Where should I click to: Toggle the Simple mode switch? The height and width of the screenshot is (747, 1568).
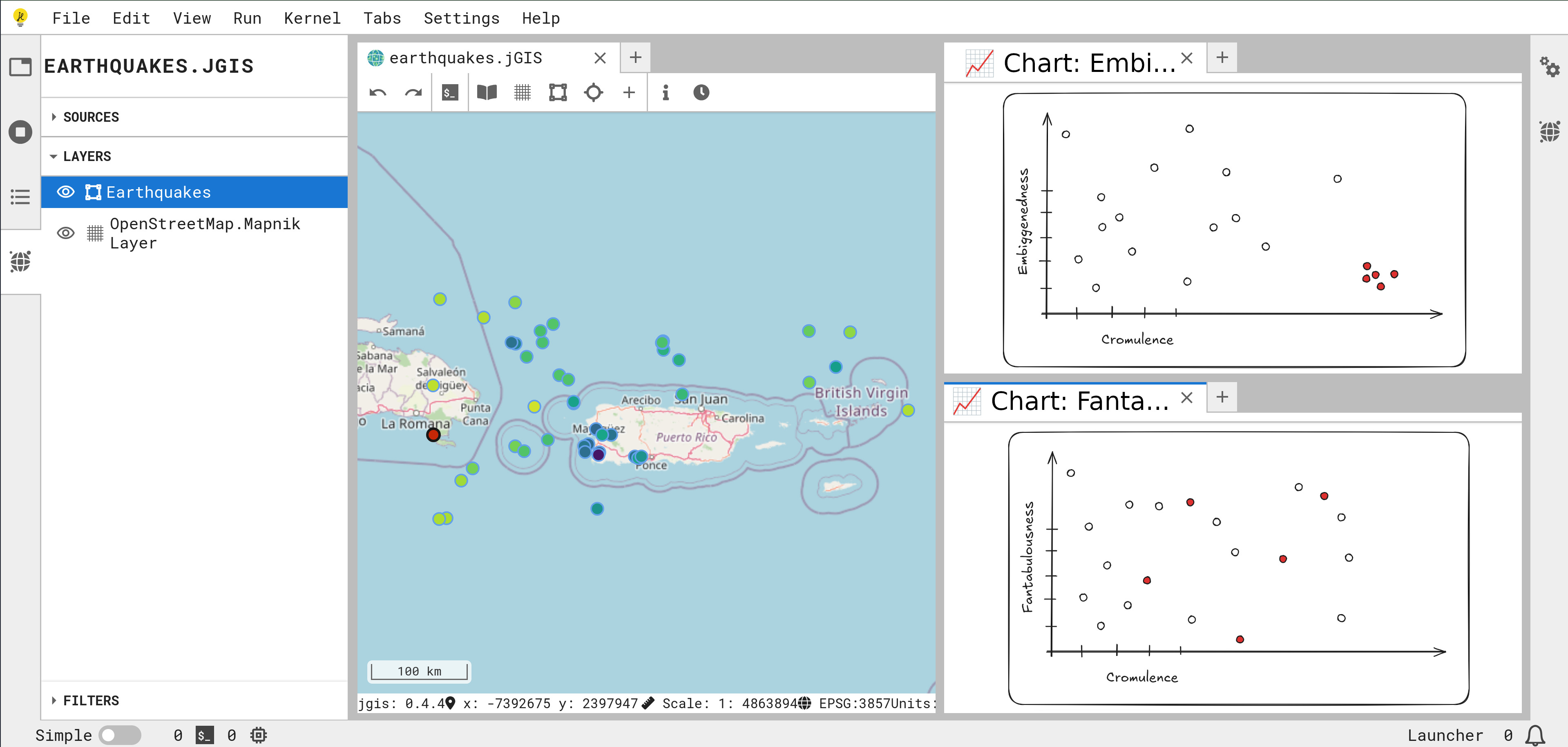(x=120, y=735)
